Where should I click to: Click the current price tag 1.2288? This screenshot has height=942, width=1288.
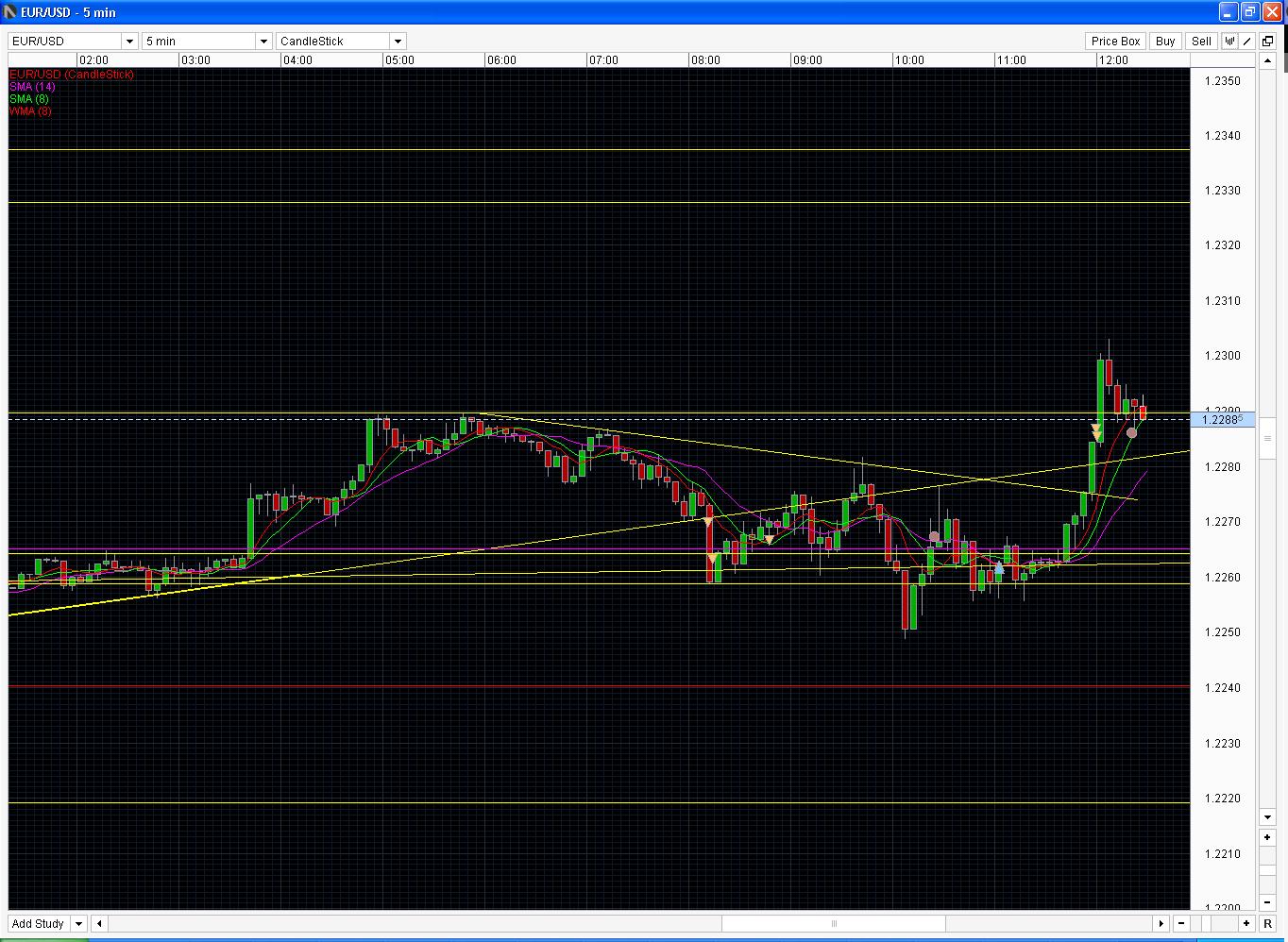click(x=1223, y=419)
